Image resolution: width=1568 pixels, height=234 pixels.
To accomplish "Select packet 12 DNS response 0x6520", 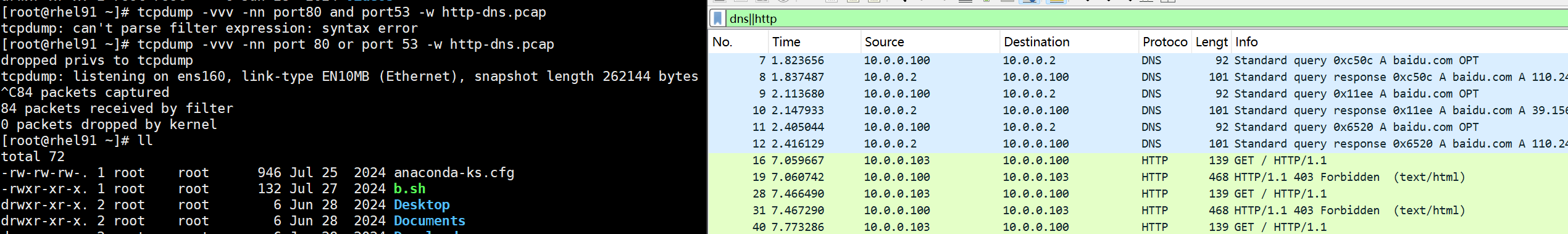I will [x=1138, y=144].
